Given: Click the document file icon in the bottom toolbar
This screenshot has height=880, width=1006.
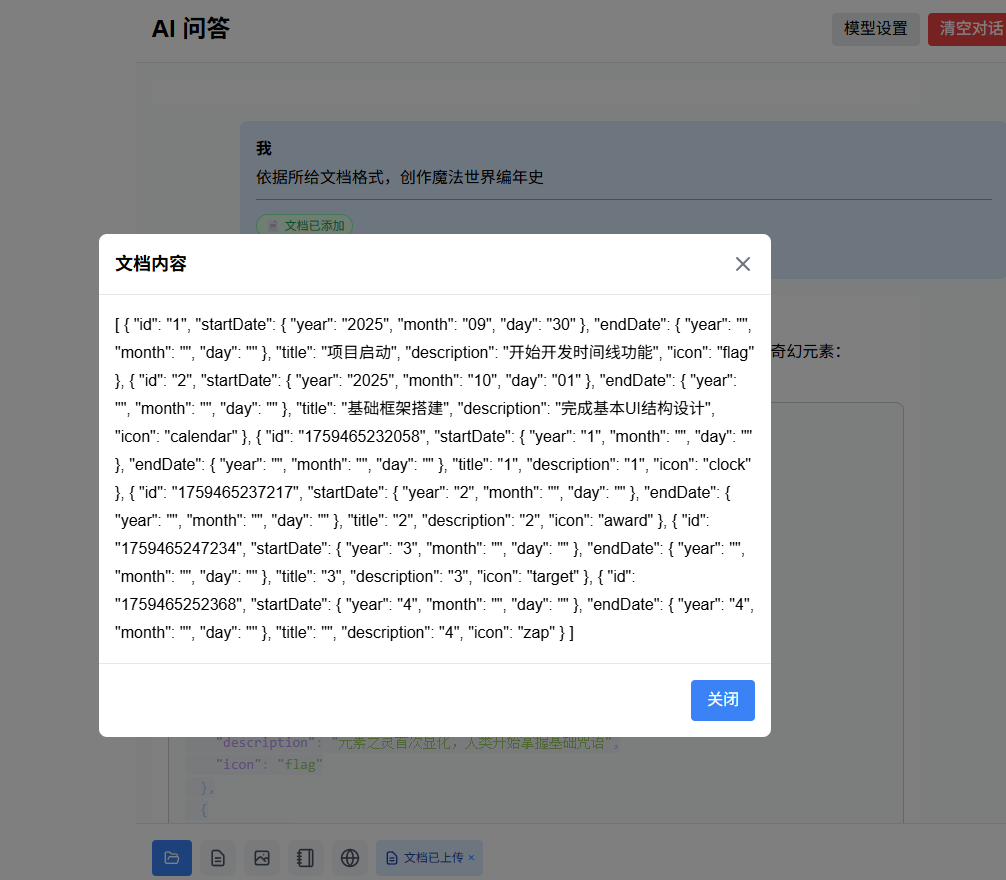Looking at the screenshot, I should pos(217,858).
